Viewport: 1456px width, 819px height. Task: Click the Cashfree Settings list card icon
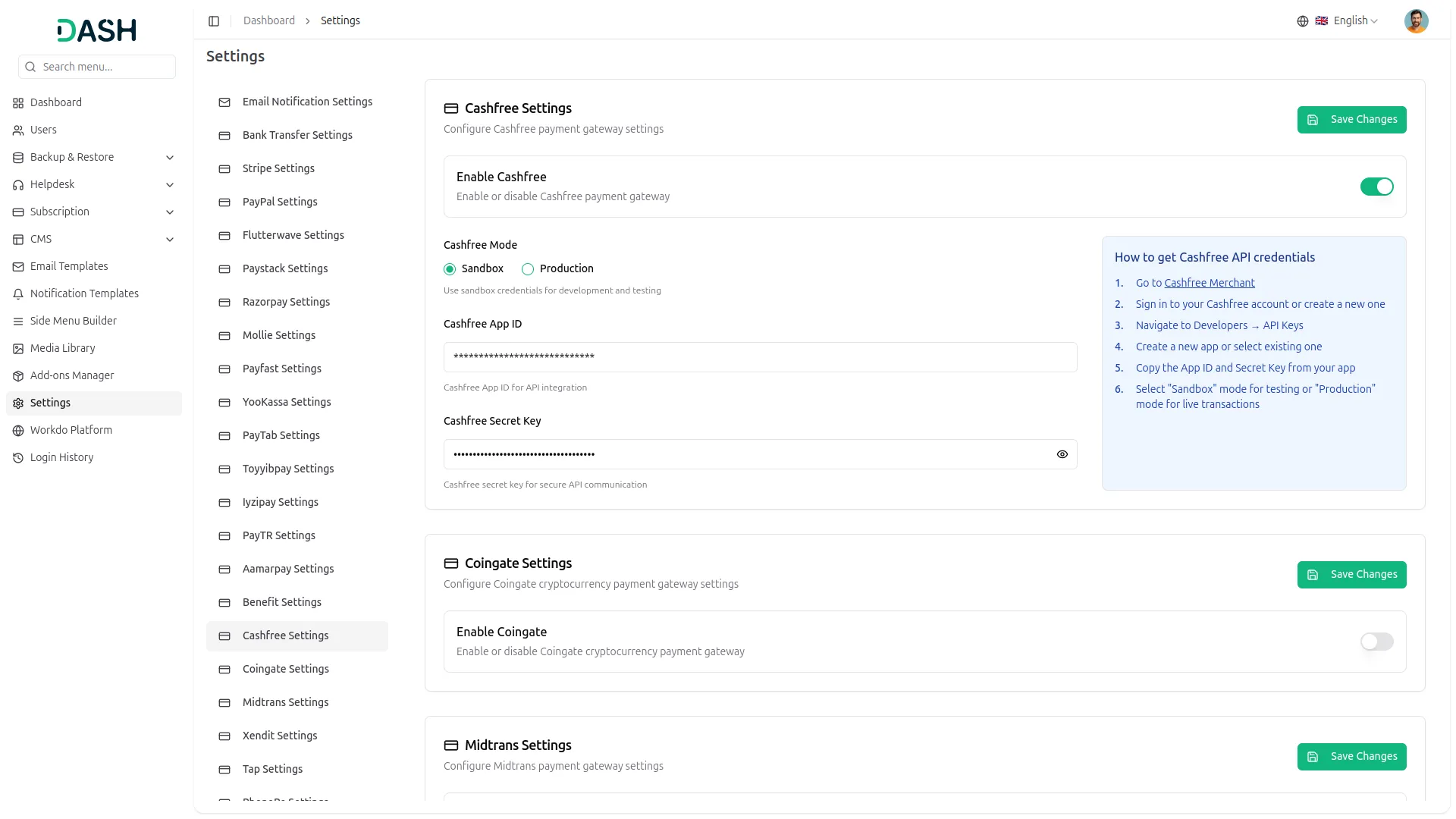click(224, 636)
